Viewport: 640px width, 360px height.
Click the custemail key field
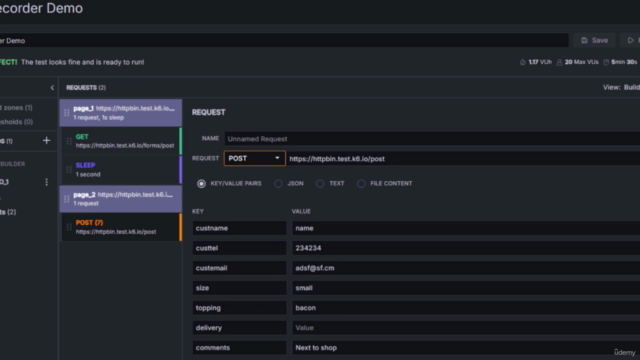pyautogui.click(x=239, y=268)
